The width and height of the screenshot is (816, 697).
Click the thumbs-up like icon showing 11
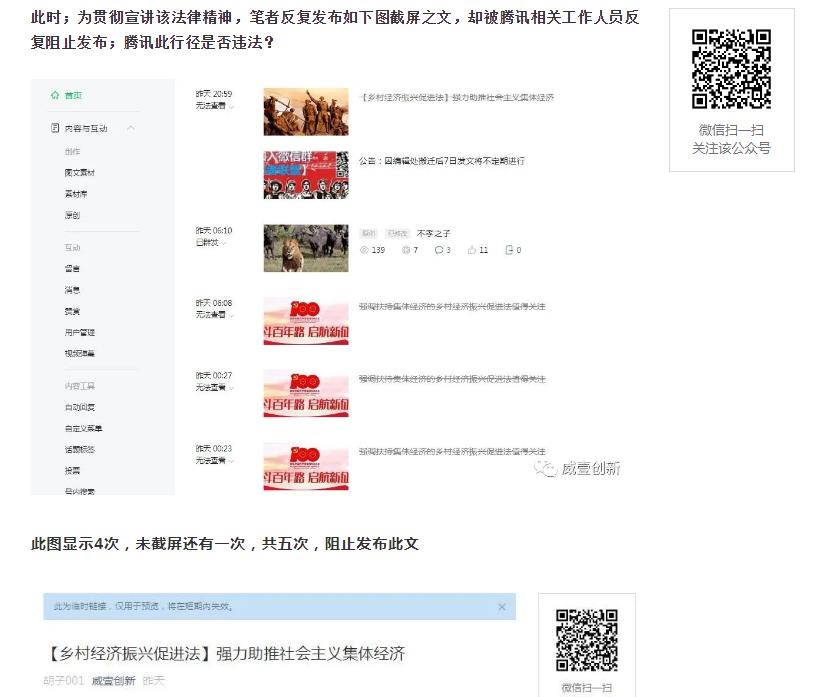[x=471, y=250]
